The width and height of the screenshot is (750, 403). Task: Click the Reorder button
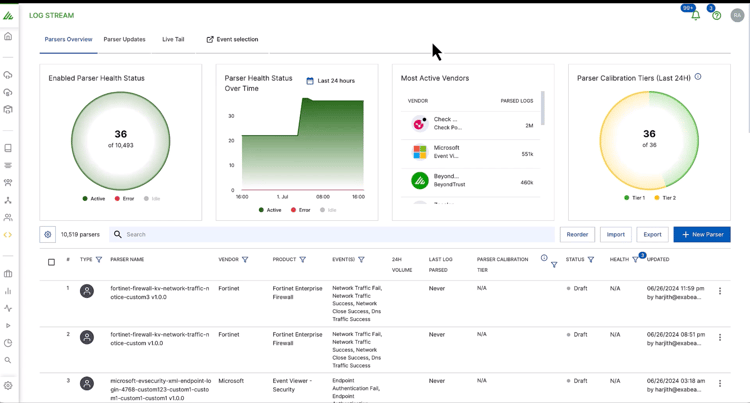tap(577, 235)
